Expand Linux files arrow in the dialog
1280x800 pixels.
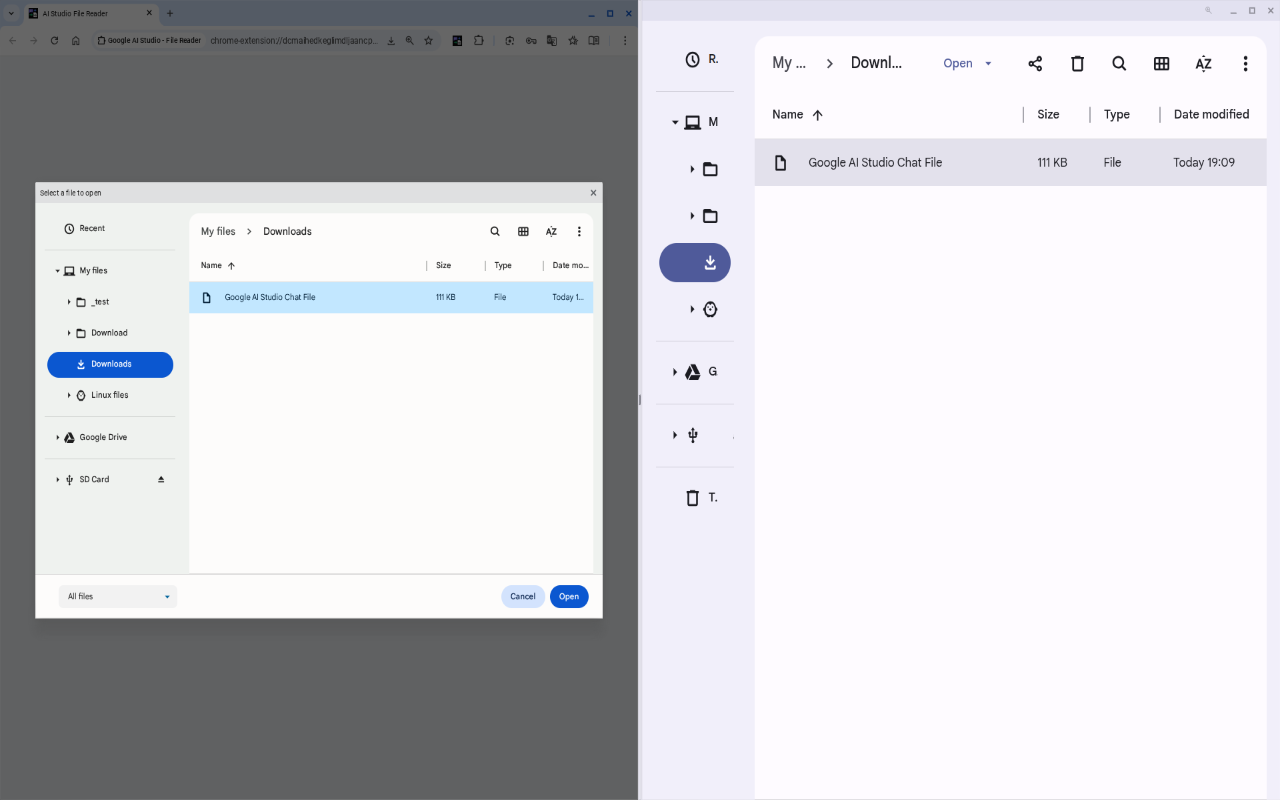click(x=69, y=395)
